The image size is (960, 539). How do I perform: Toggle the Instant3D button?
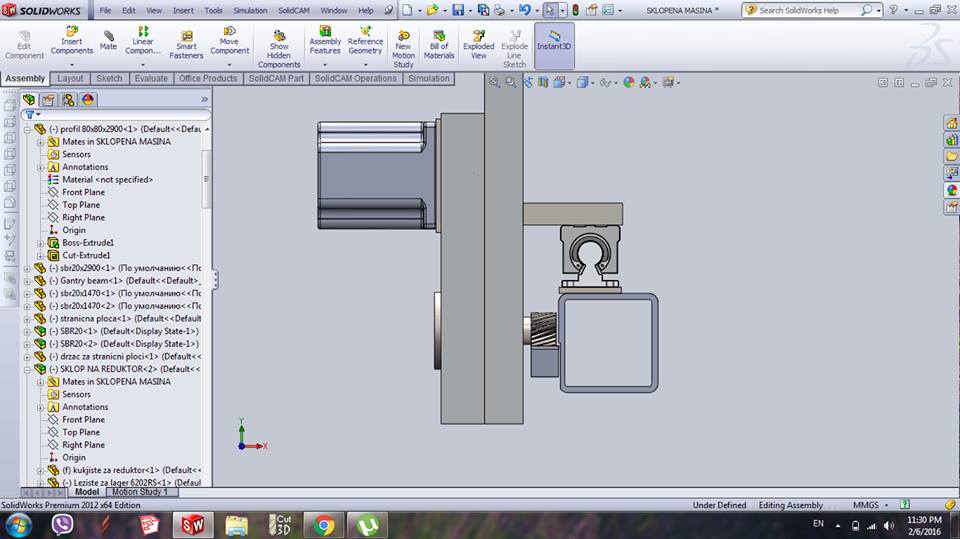click(x=554, y=44)
